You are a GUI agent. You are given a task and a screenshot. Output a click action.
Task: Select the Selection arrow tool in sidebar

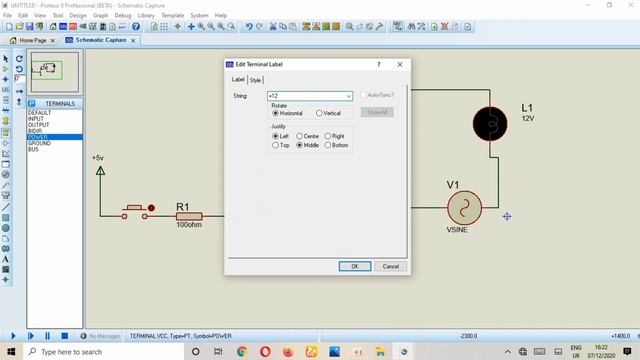point(6,58)
